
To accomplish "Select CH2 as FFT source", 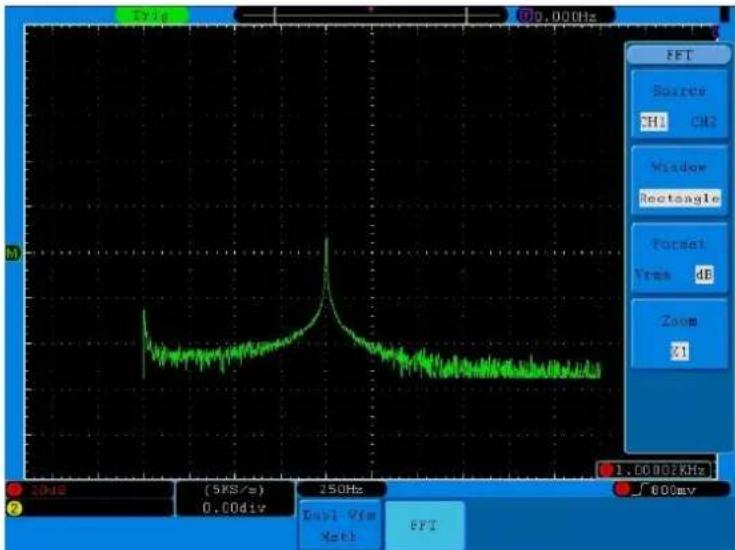I will (x=704, y=122).
